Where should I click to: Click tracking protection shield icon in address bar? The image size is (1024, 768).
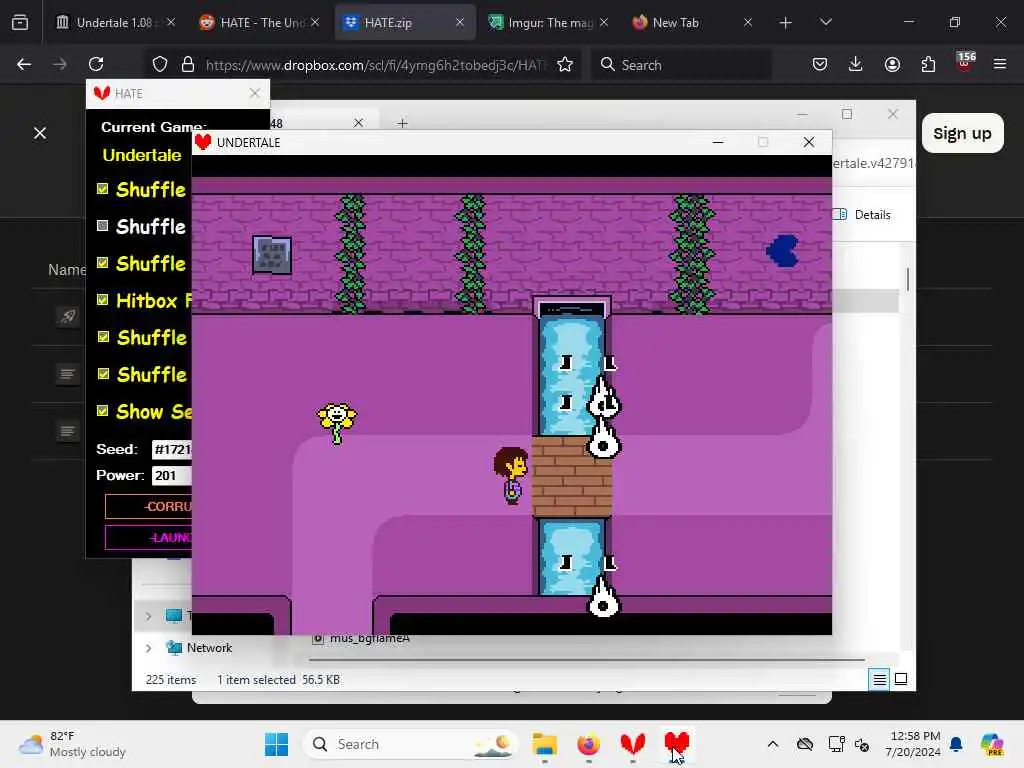160,64
